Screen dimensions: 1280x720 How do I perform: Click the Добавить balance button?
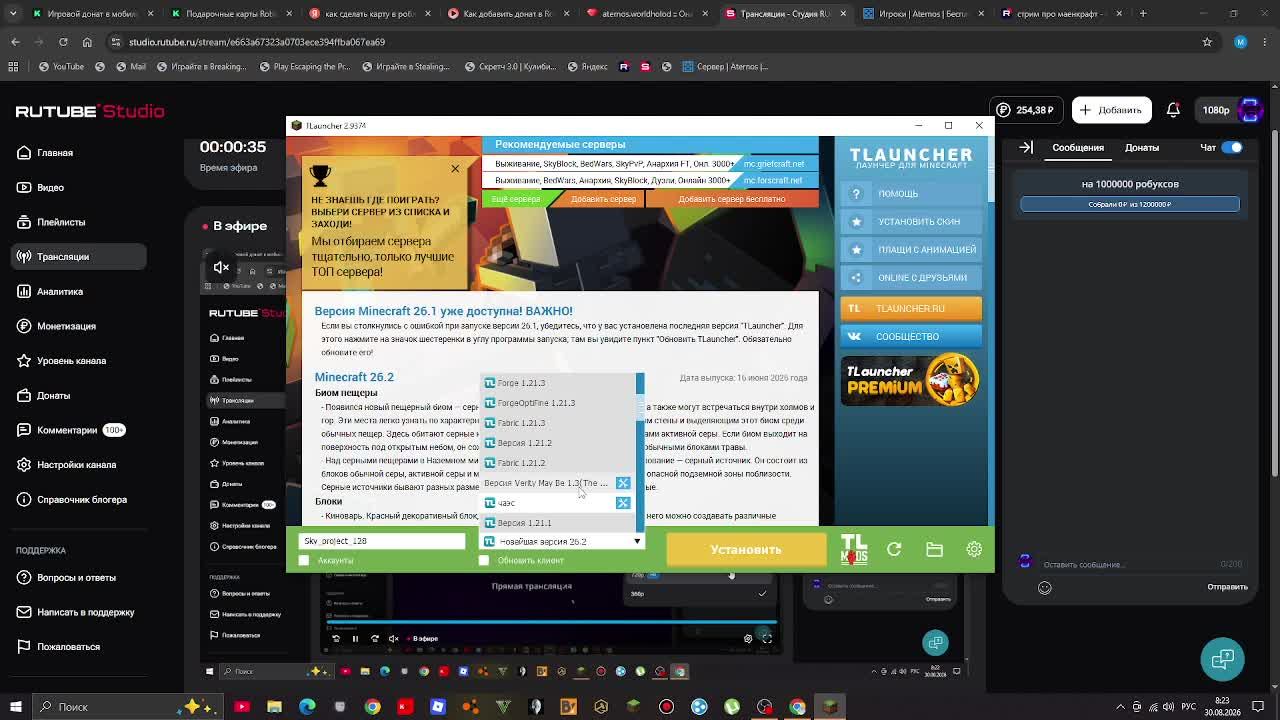1112,110
